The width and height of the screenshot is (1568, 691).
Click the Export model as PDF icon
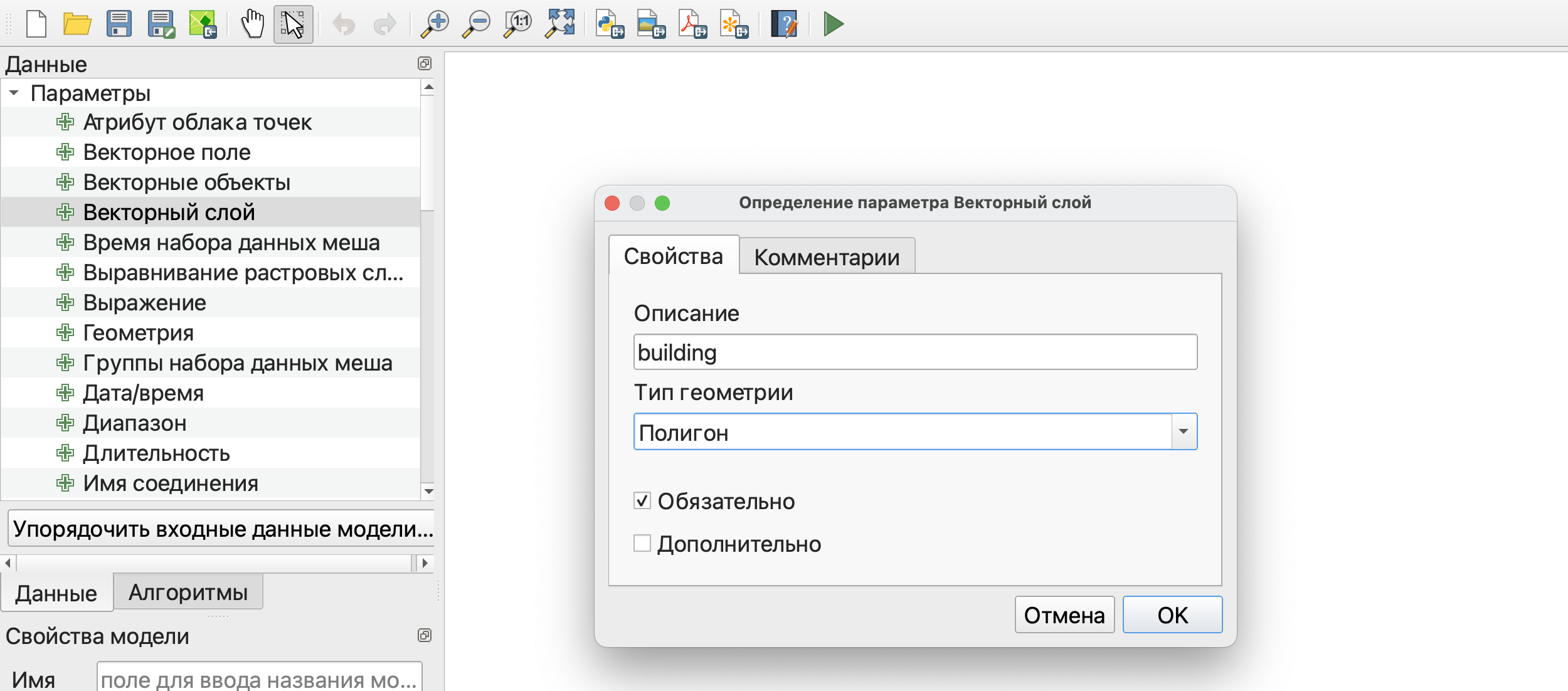tap(692, 24)
